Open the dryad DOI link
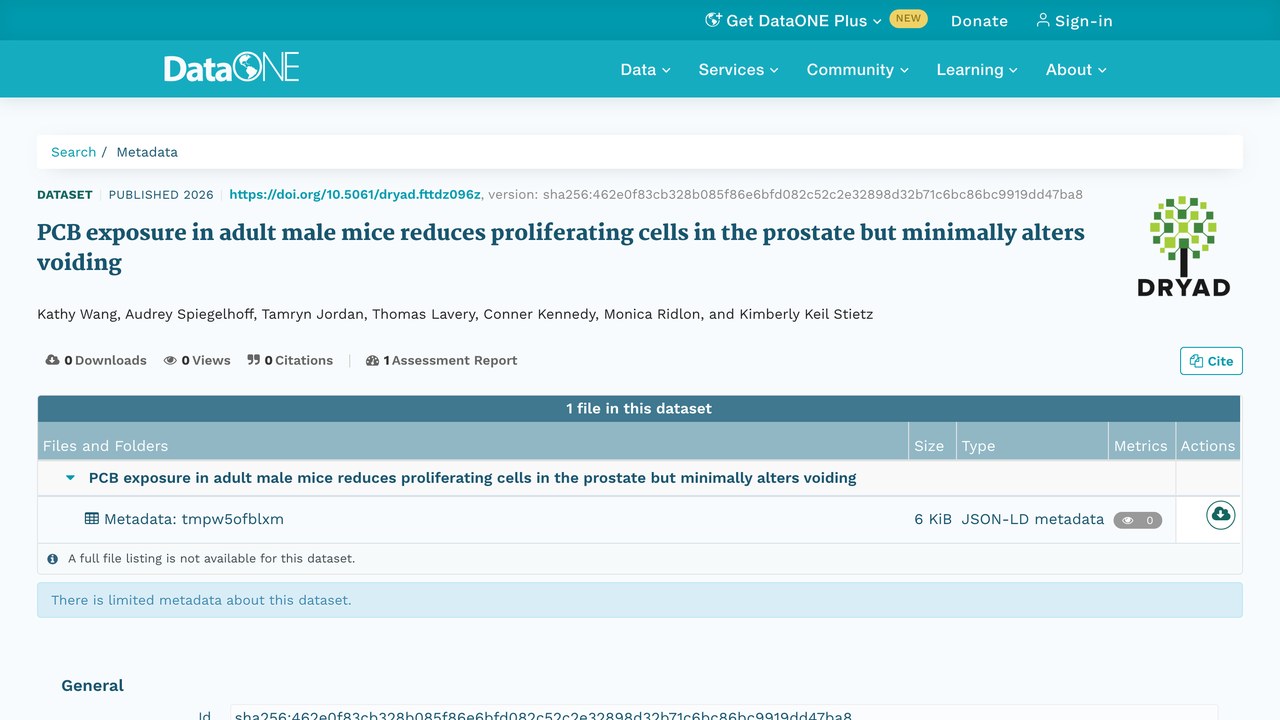This screenshot has height=720, width=1280. (355, 194)
